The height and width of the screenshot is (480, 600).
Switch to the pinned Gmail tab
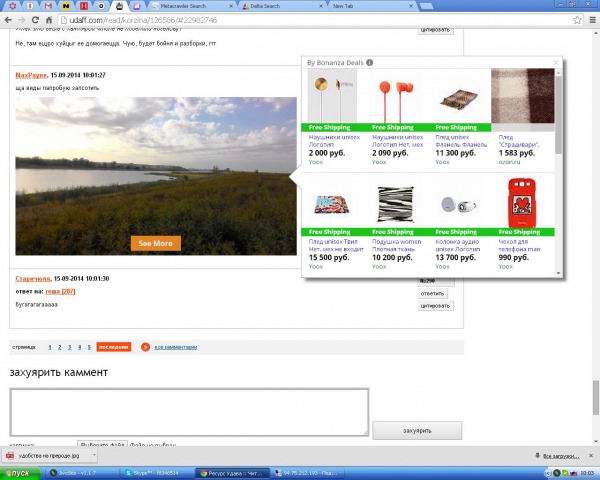(48, 6)
